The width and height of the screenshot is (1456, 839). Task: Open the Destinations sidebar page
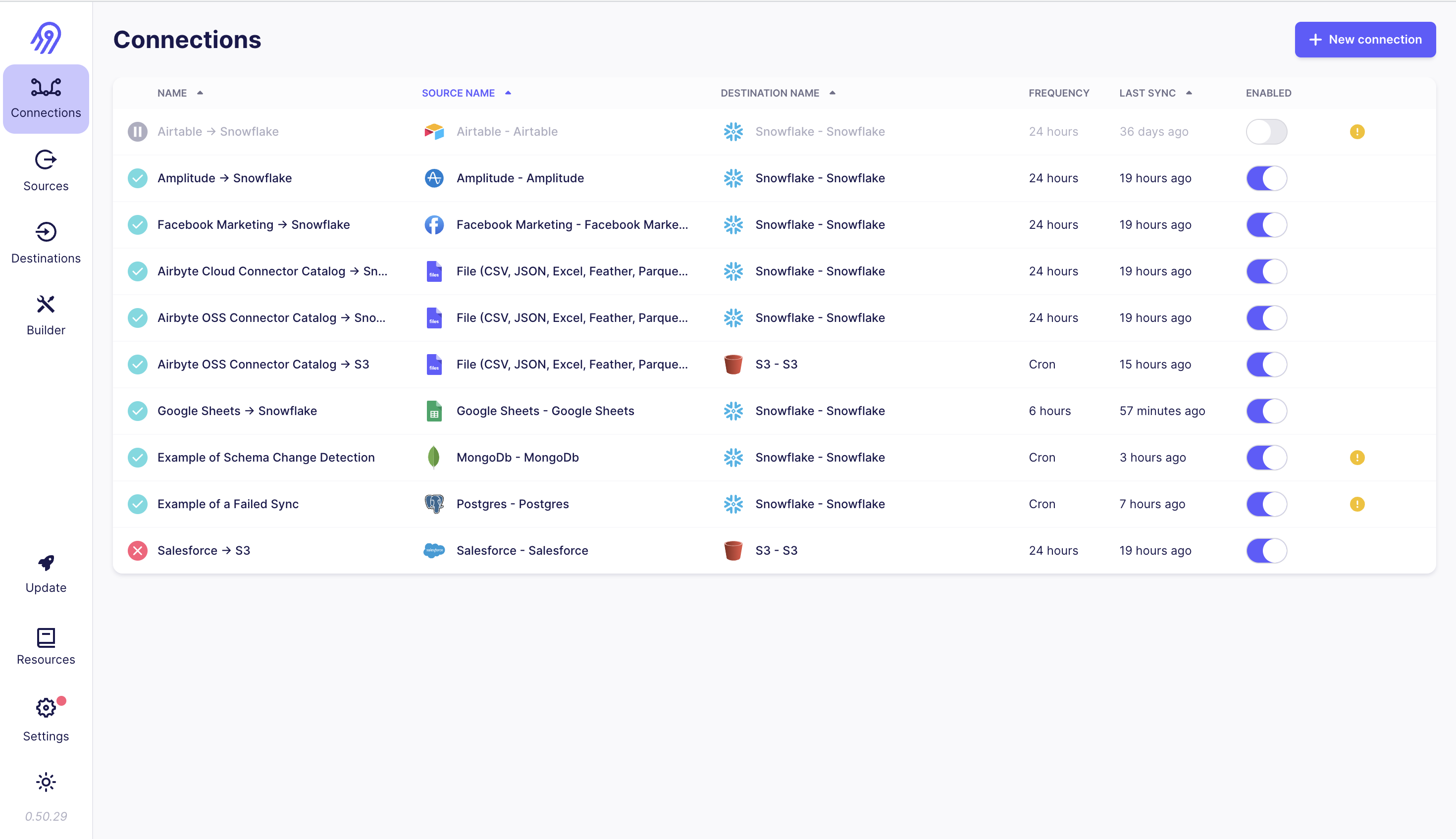[46, 243]
